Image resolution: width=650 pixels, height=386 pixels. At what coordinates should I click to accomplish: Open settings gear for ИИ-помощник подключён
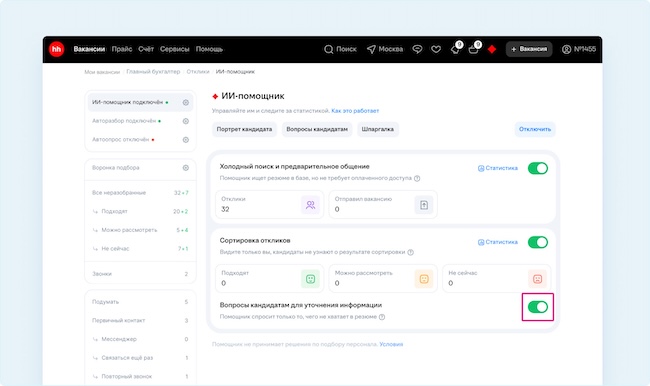tap(186, 102)
